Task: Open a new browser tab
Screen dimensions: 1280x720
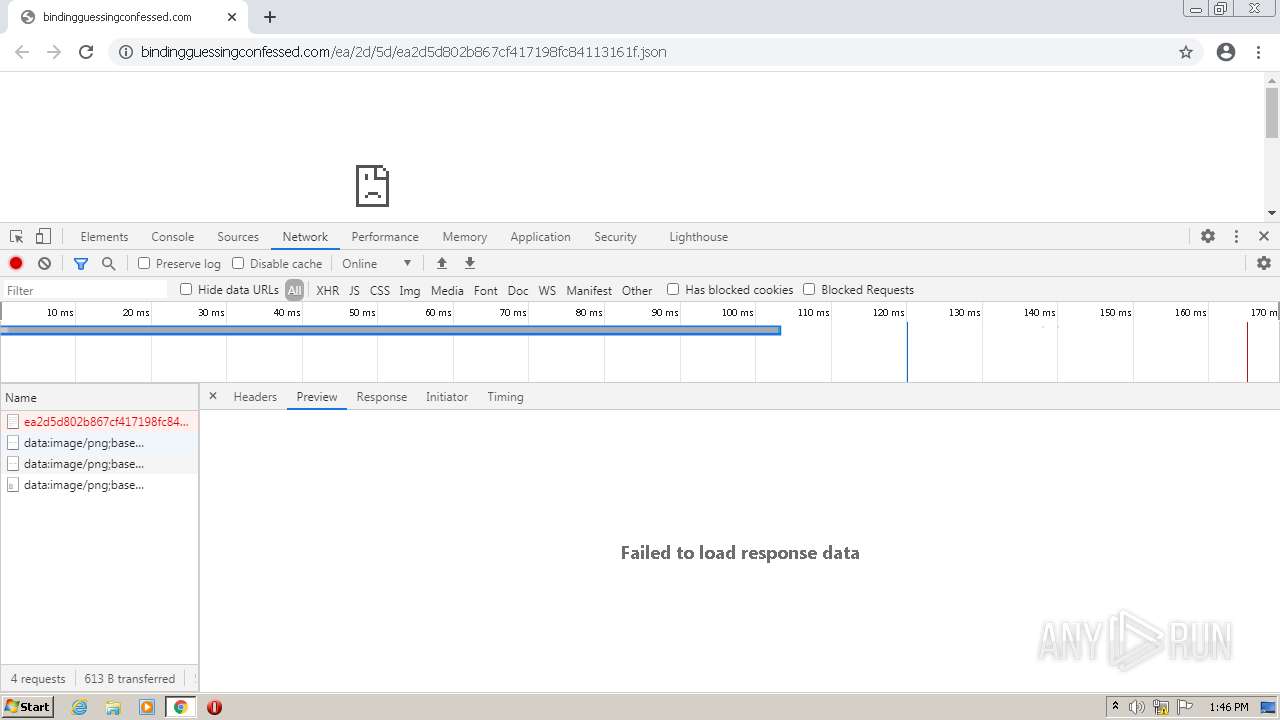Action: (x=270, y=17)
